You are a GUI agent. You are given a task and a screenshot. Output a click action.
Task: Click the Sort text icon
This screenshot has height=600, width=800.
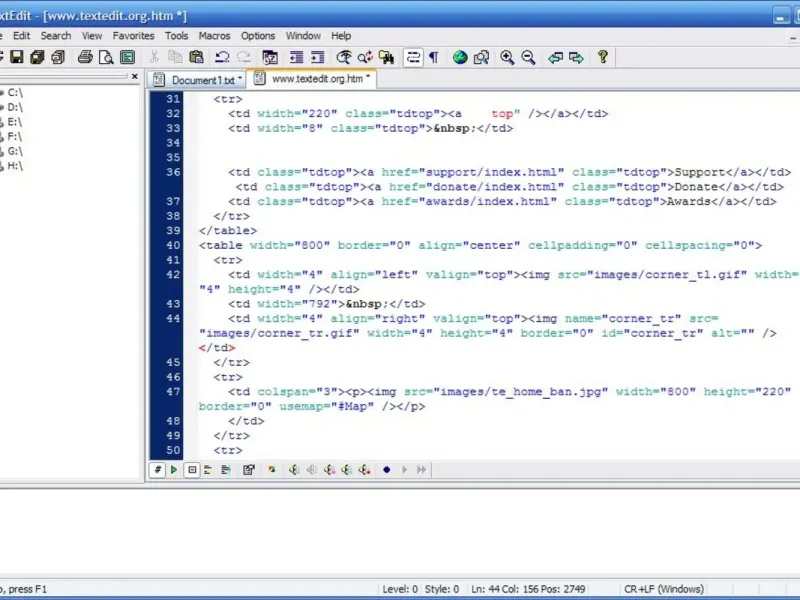coord(270,57)
